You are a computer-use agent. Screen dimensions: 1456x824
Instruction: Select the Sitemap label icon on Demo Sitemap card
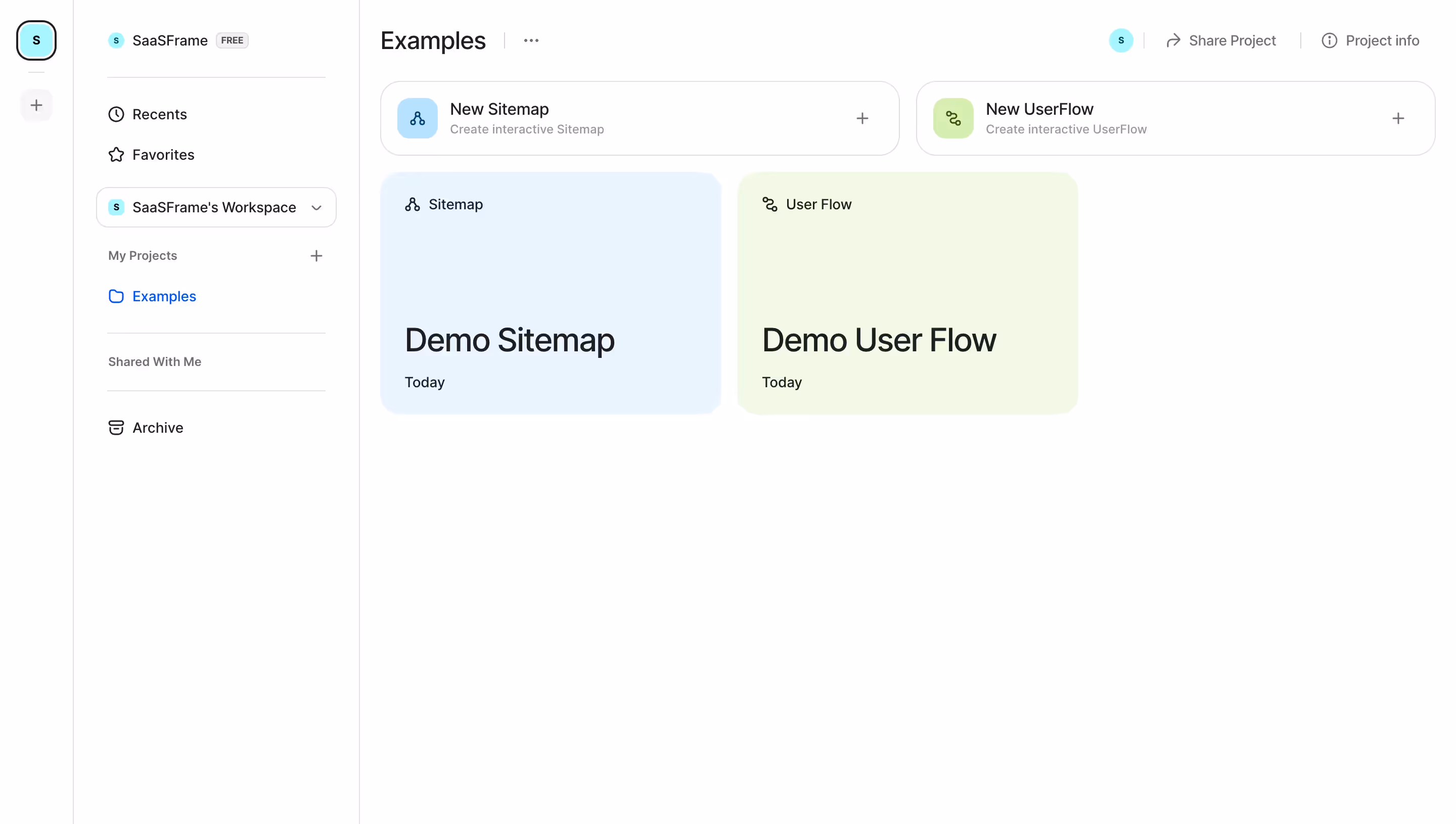[412, 204]
